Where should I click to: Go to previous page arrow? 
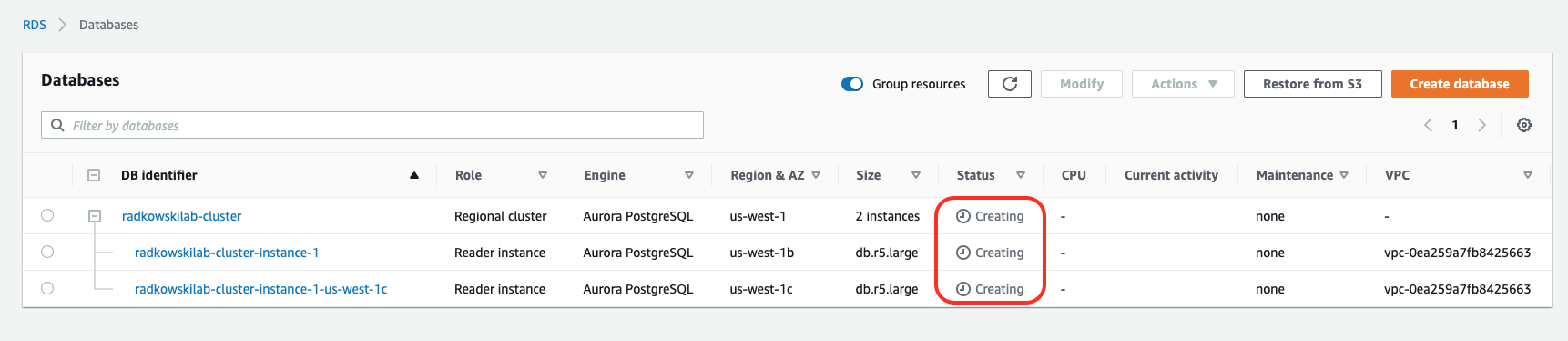(1428, 125)
